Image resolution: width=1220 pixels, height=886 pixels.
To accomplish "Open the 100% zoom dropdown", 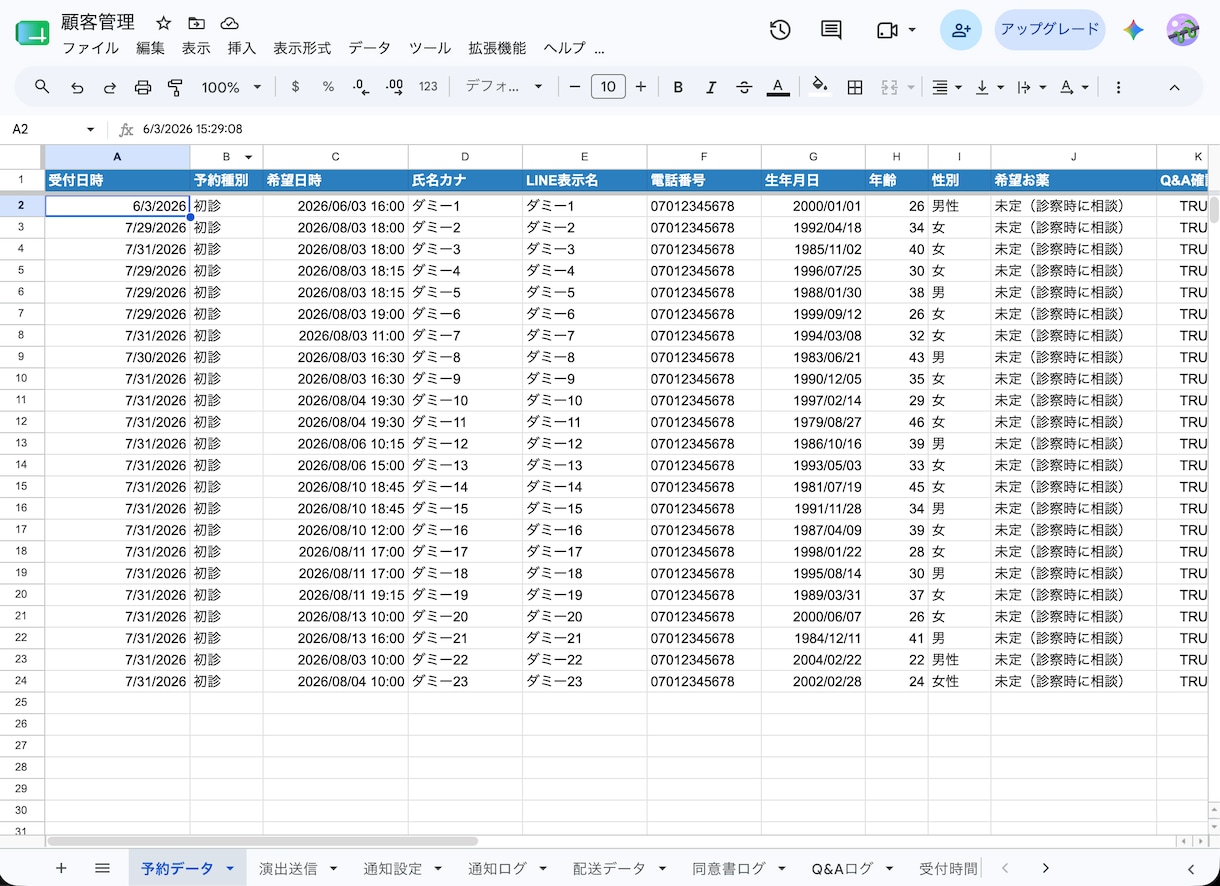I will [231, 87].
